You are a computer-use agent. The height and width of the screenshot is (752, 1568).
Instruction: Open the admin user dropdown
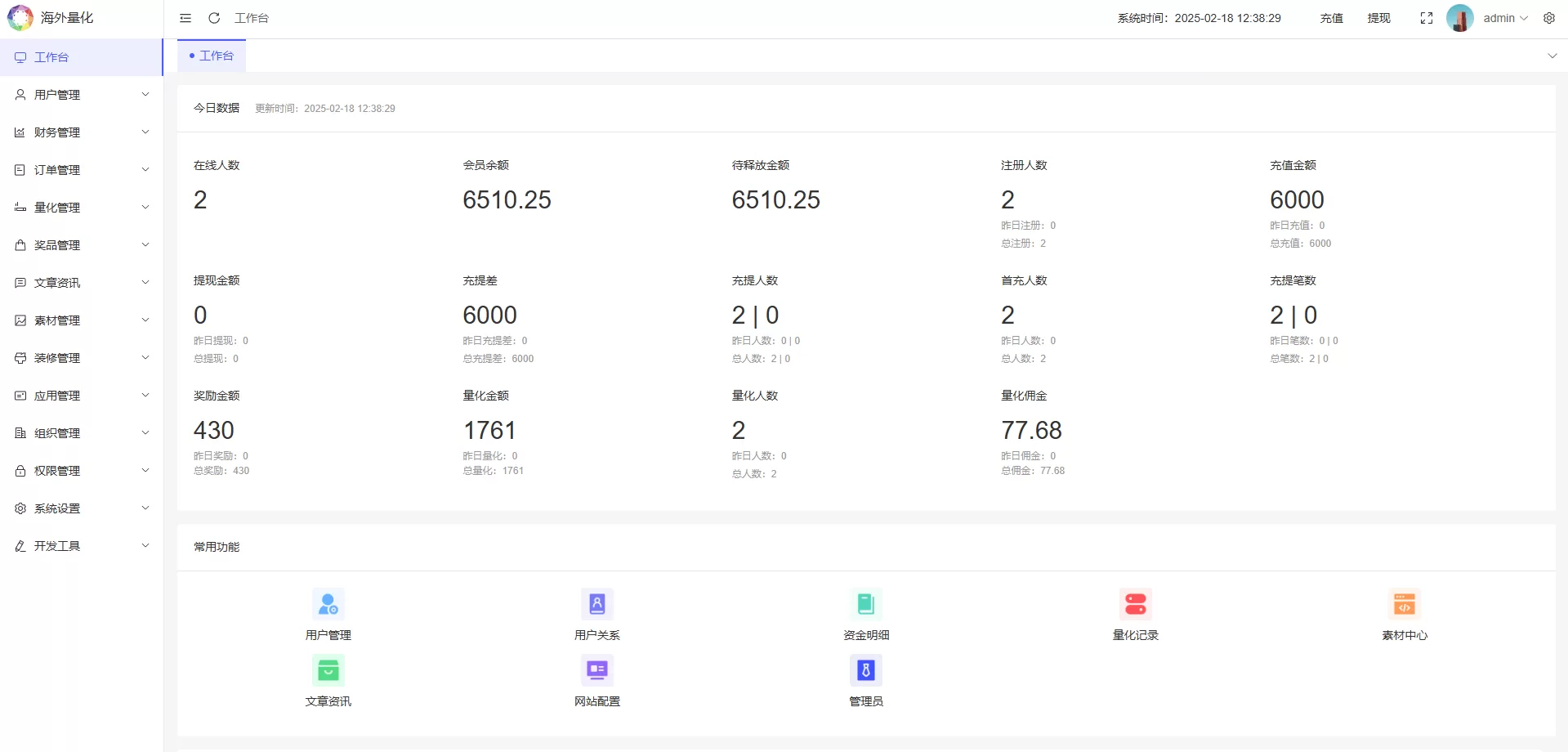coord(1504,18)
